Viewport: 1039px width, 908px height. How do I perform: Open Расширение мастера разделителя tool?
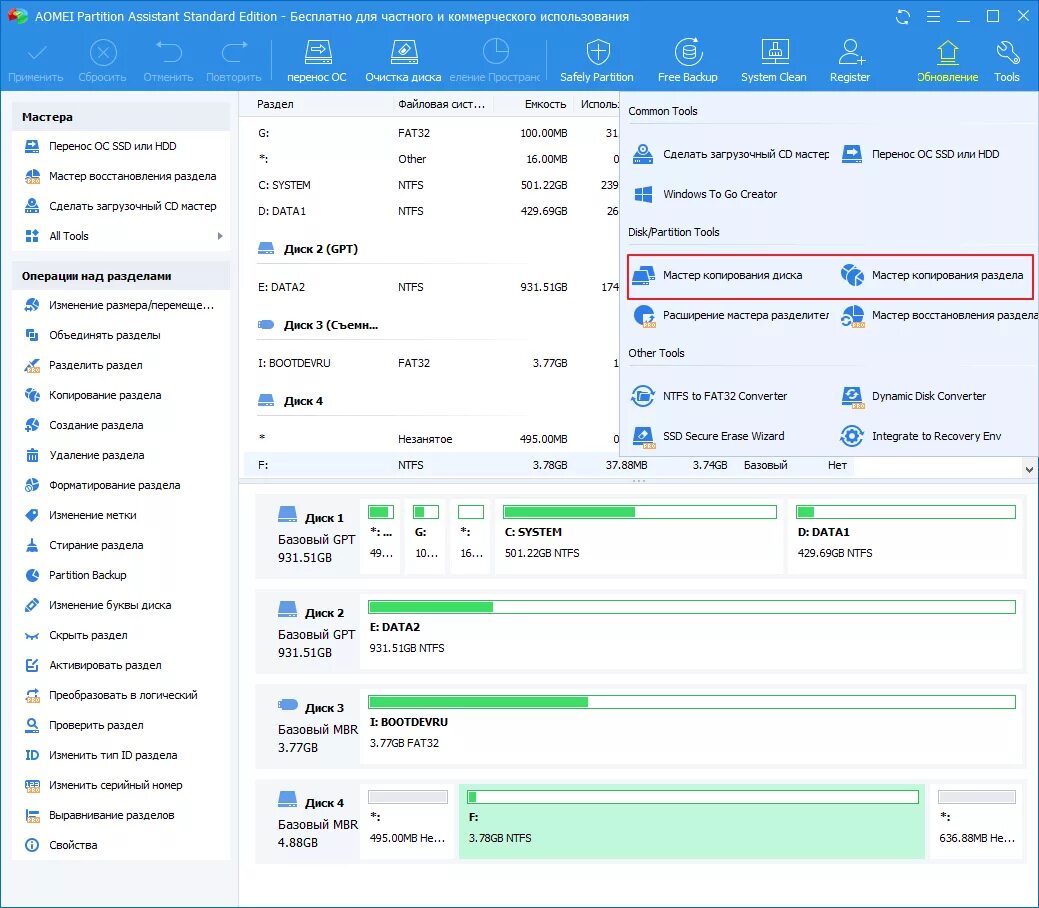tap(730, 315)
